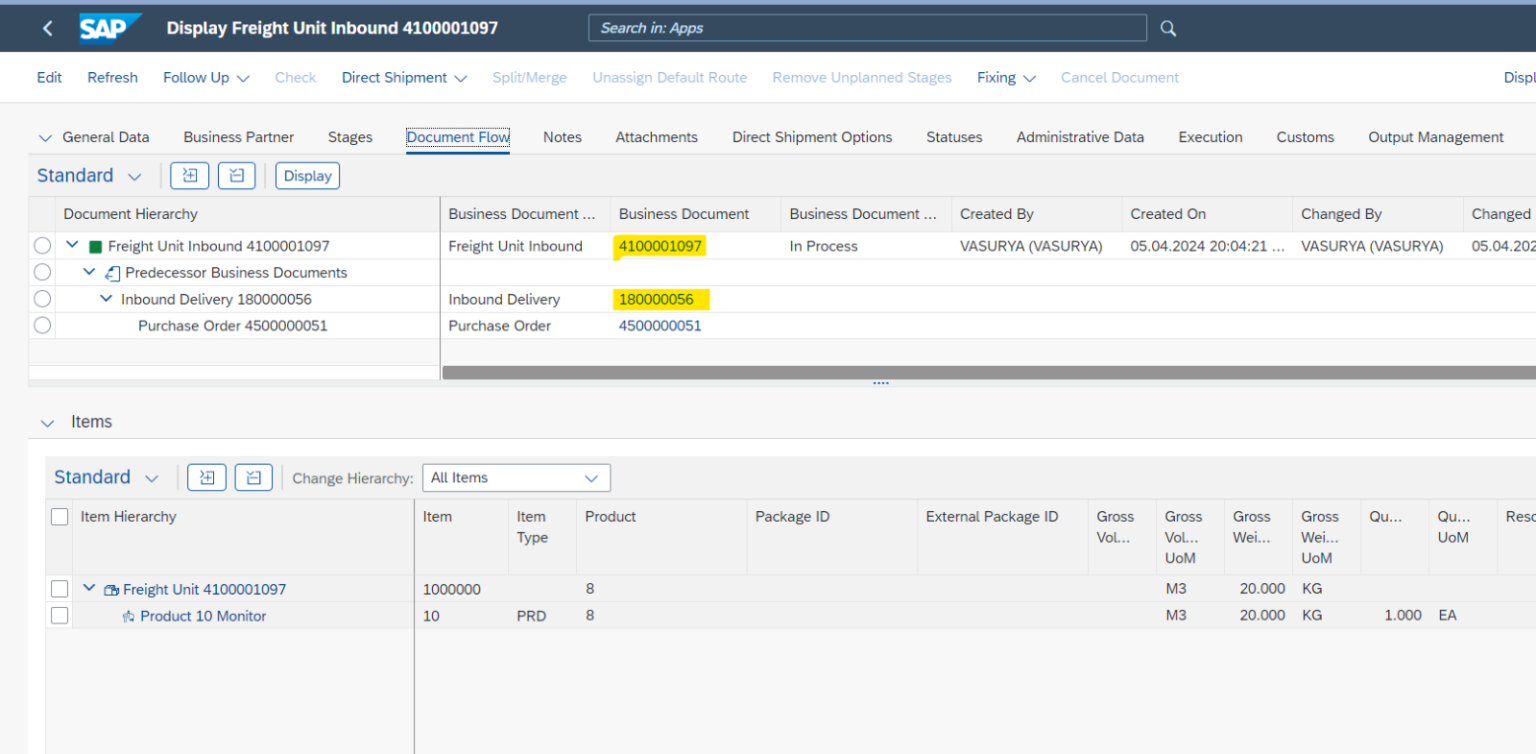The height and width of the screenshot is (754, 1536).
Task: Select the collapse-all icon in document hierarchy toolbar
Action: tap(236, 175)
